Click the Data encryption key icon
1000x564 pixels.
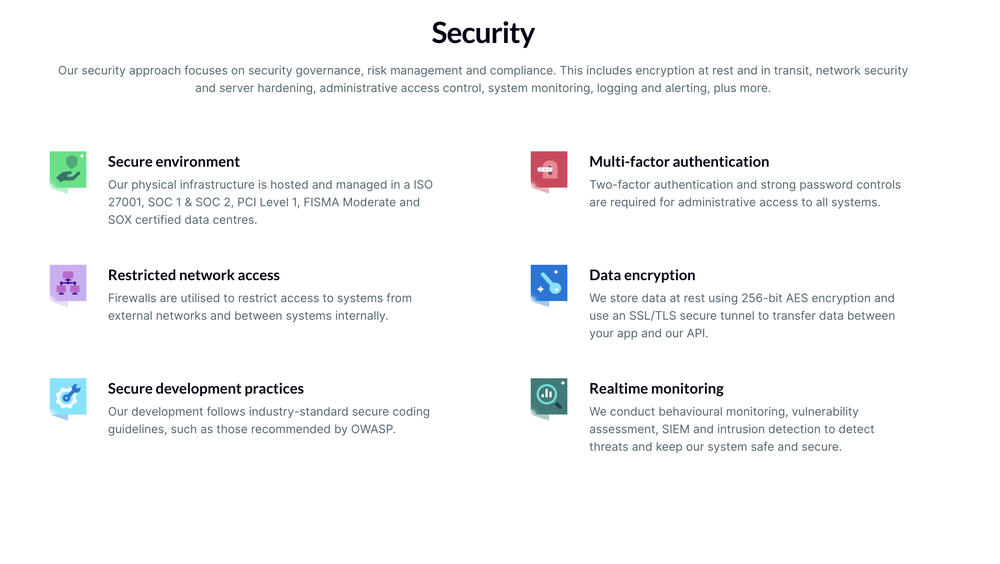[x=548, y=283]
